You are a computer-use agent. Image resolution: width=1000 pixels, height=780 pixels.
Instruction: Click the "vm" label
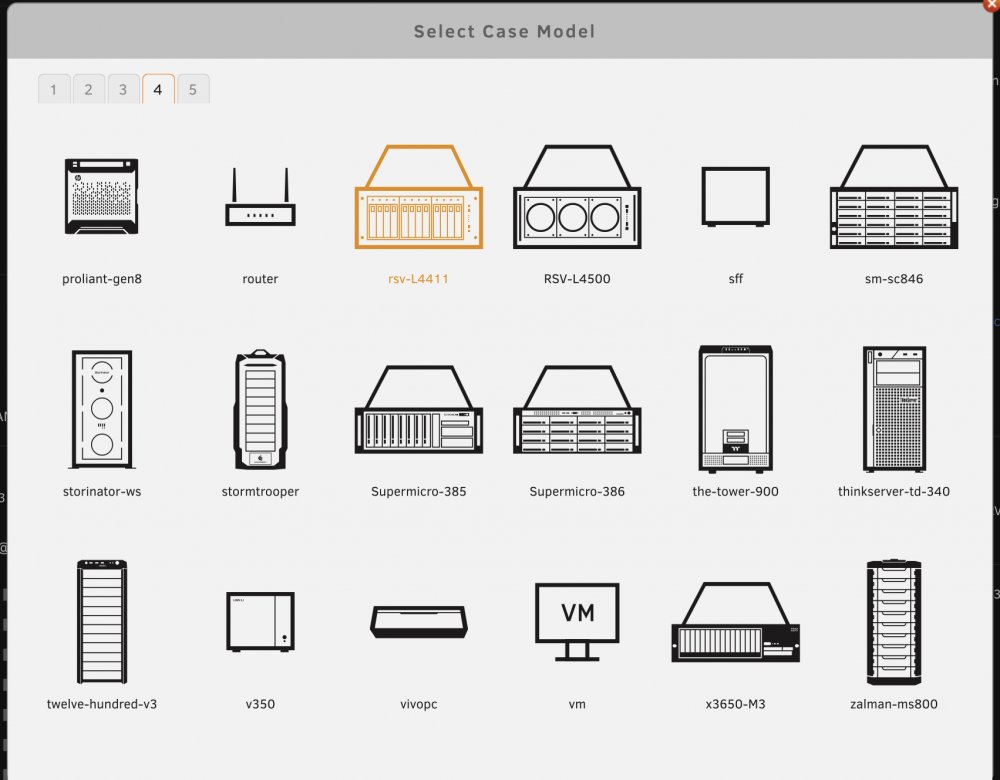[x=577, y=704]
